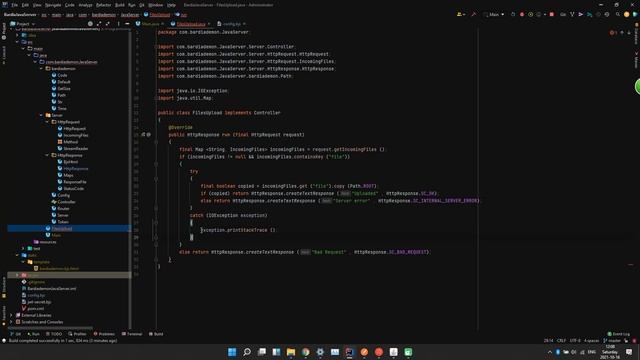The image size is (640, 360).
Task: Click CRLF line separator in status bar
Action: pos(561,340)
